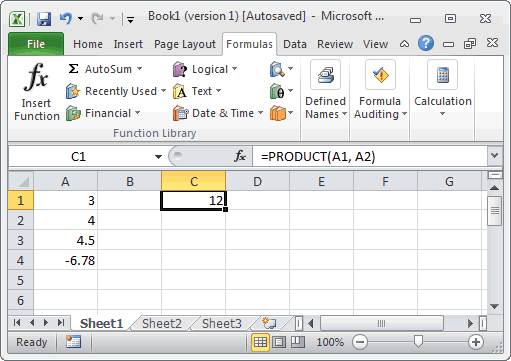Expand the Defined Names dropdown arrow
511x361 pixels.
click(344, 114)
